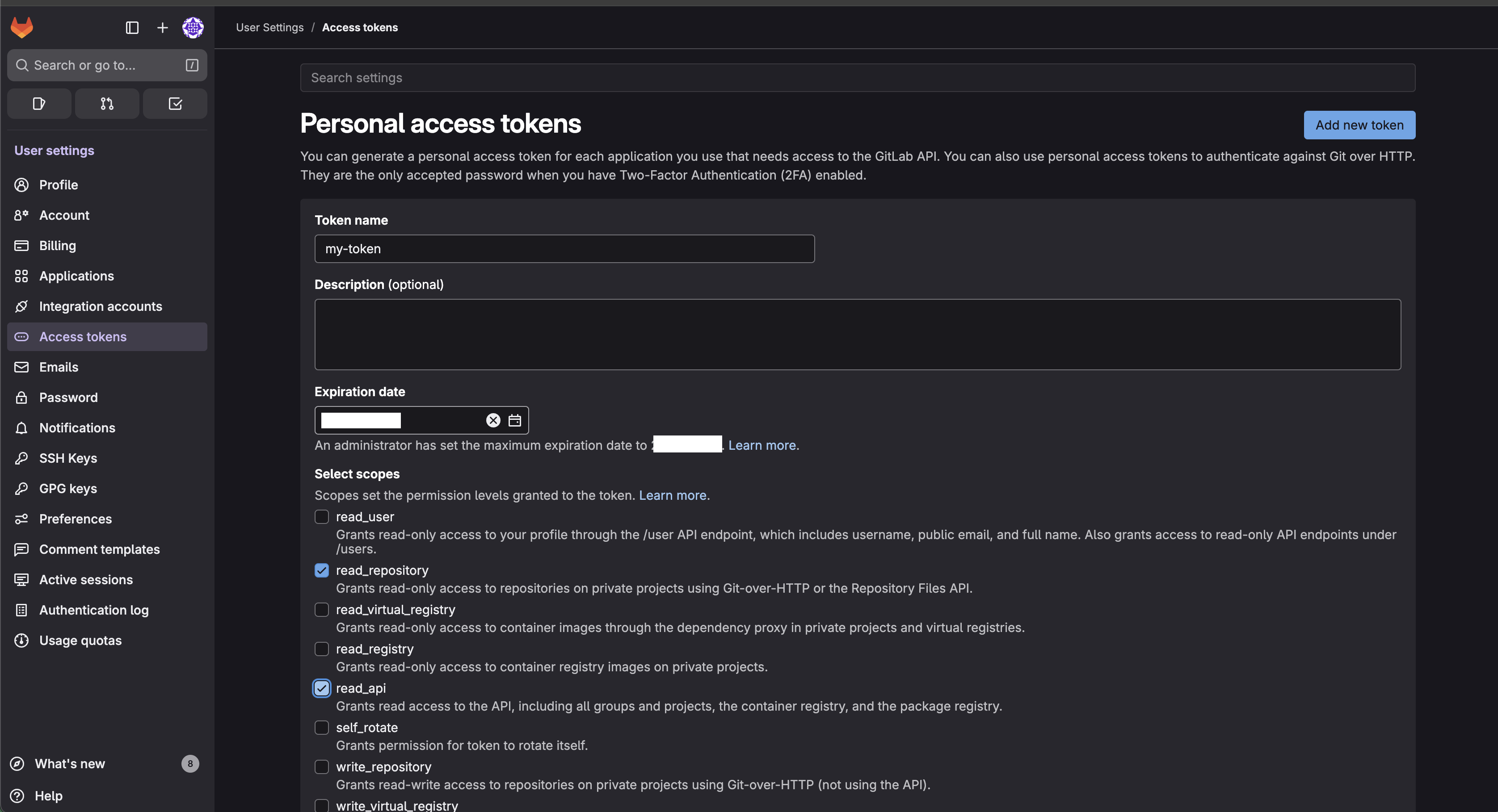The height and width of the screenshot is (812, 1498).
Task: Open Learn more link about scopes
Action: [672, 495]
